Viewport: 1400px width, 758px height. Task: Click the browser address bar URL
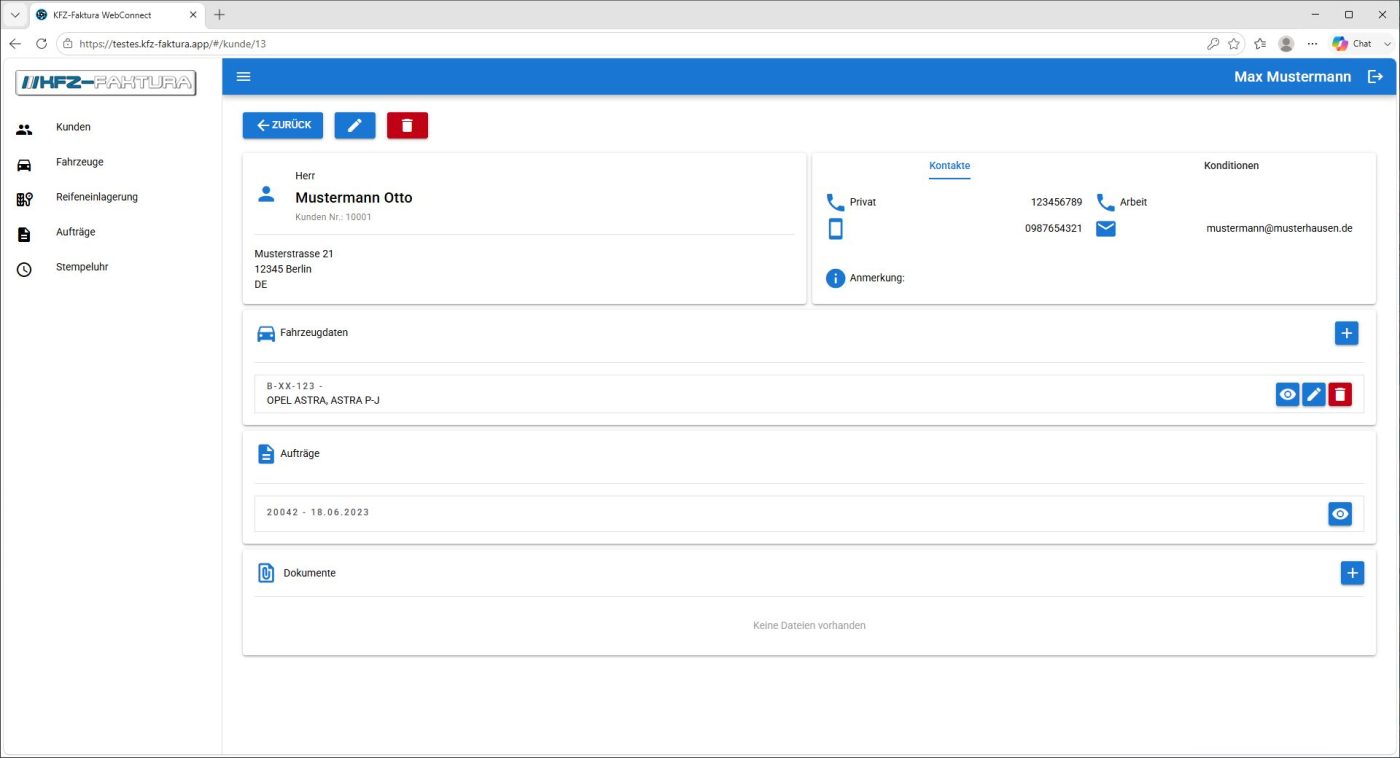coord(172,44)
